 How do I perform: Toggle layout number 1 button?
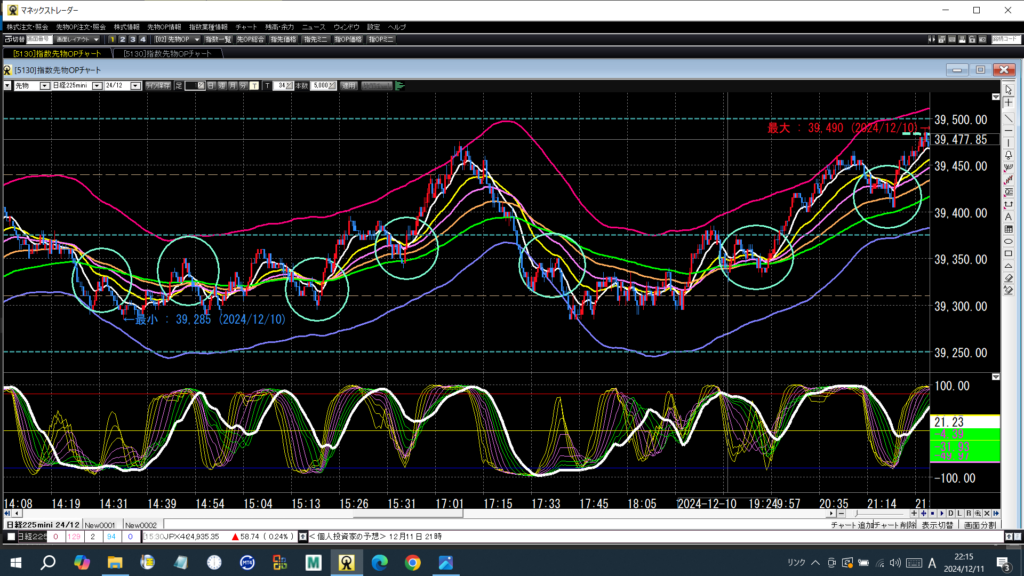[112, 39]
